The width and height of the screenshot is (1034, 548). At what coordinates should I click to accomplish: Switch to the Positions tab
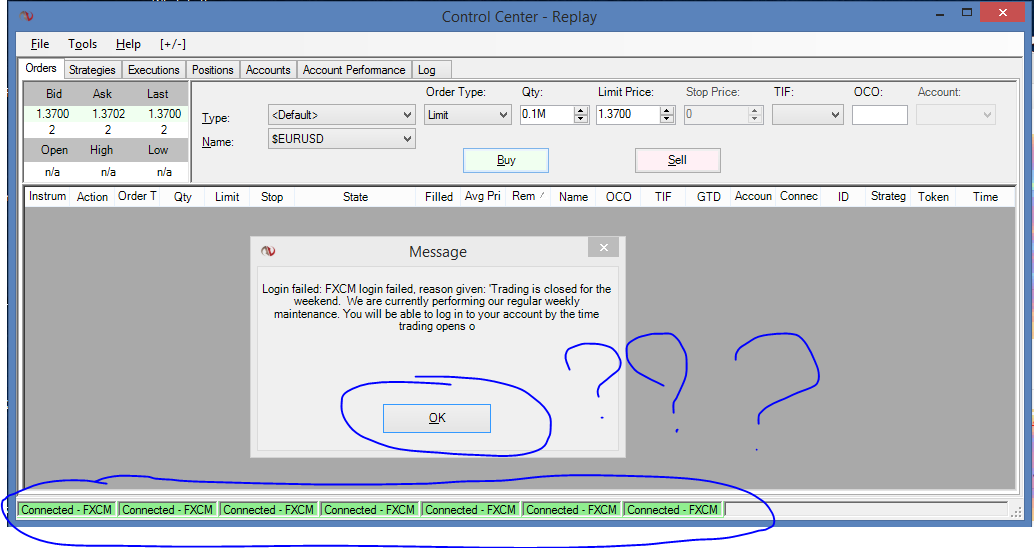[x=212, y=70]
